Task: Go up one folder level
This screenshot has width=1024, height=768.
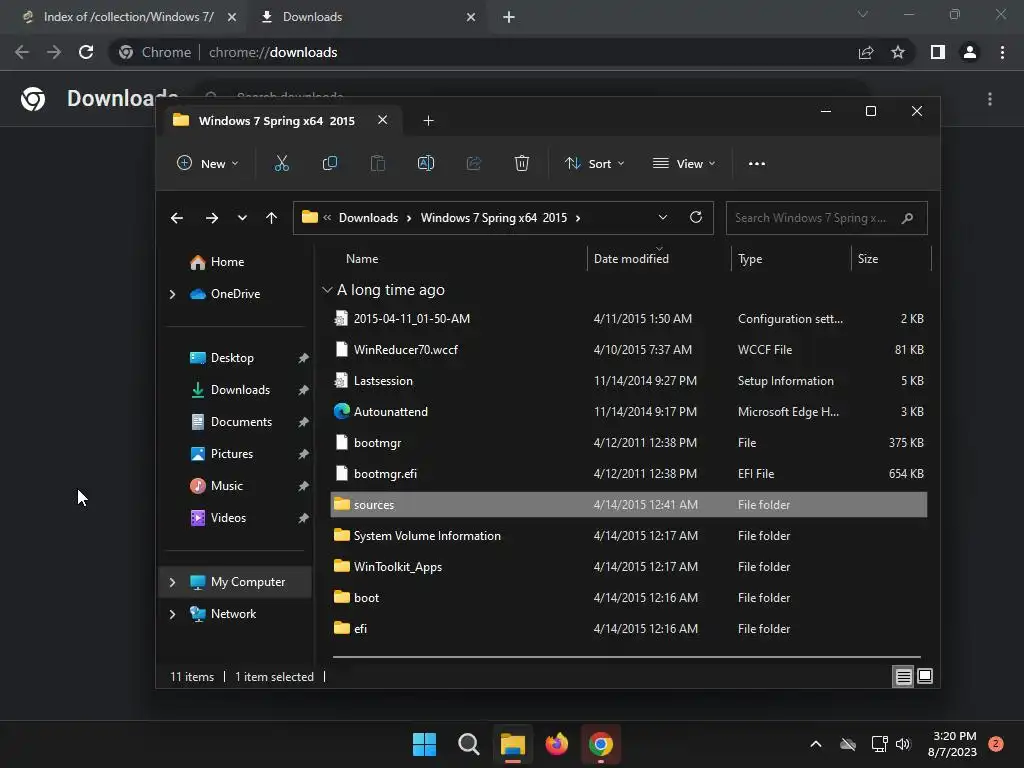Action: (x=272, y=218)
